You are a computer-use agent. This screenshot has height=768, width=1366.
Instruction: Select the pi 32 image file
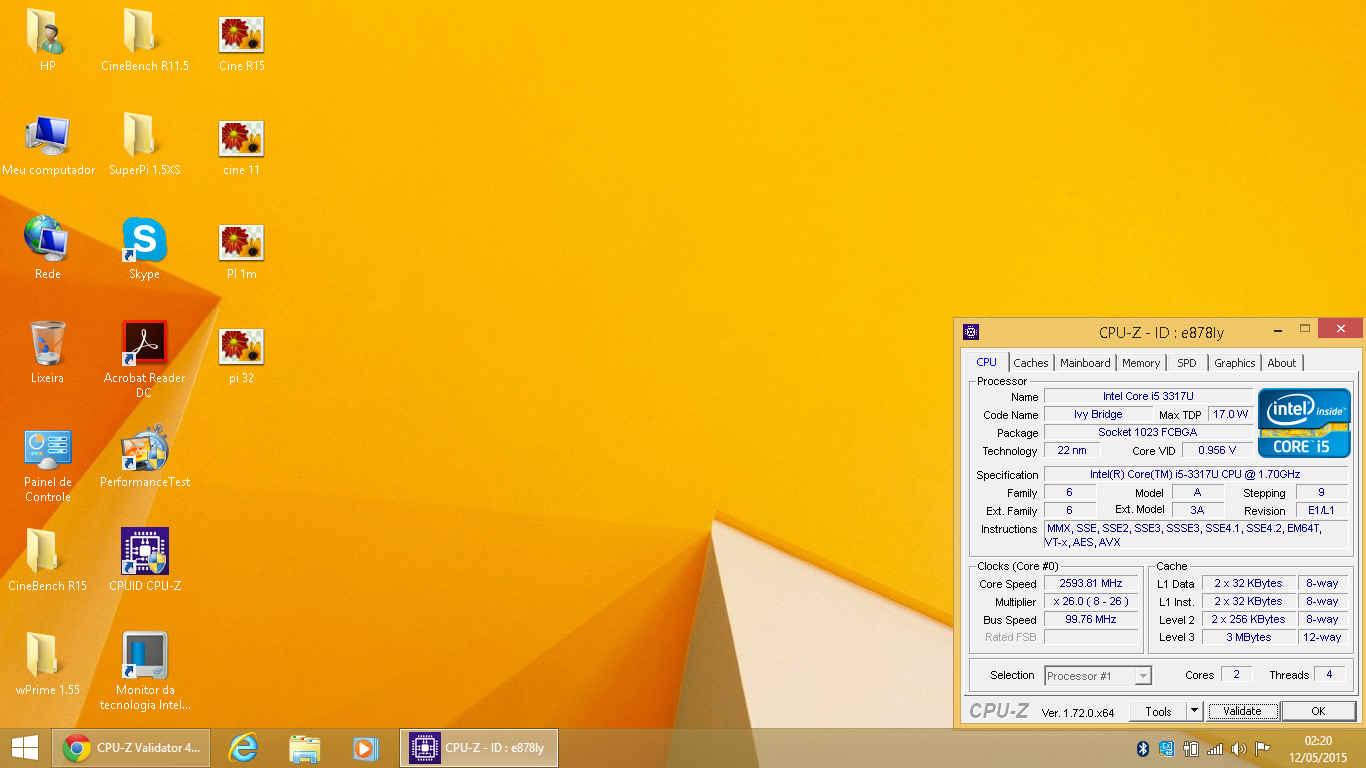(241, 355)
